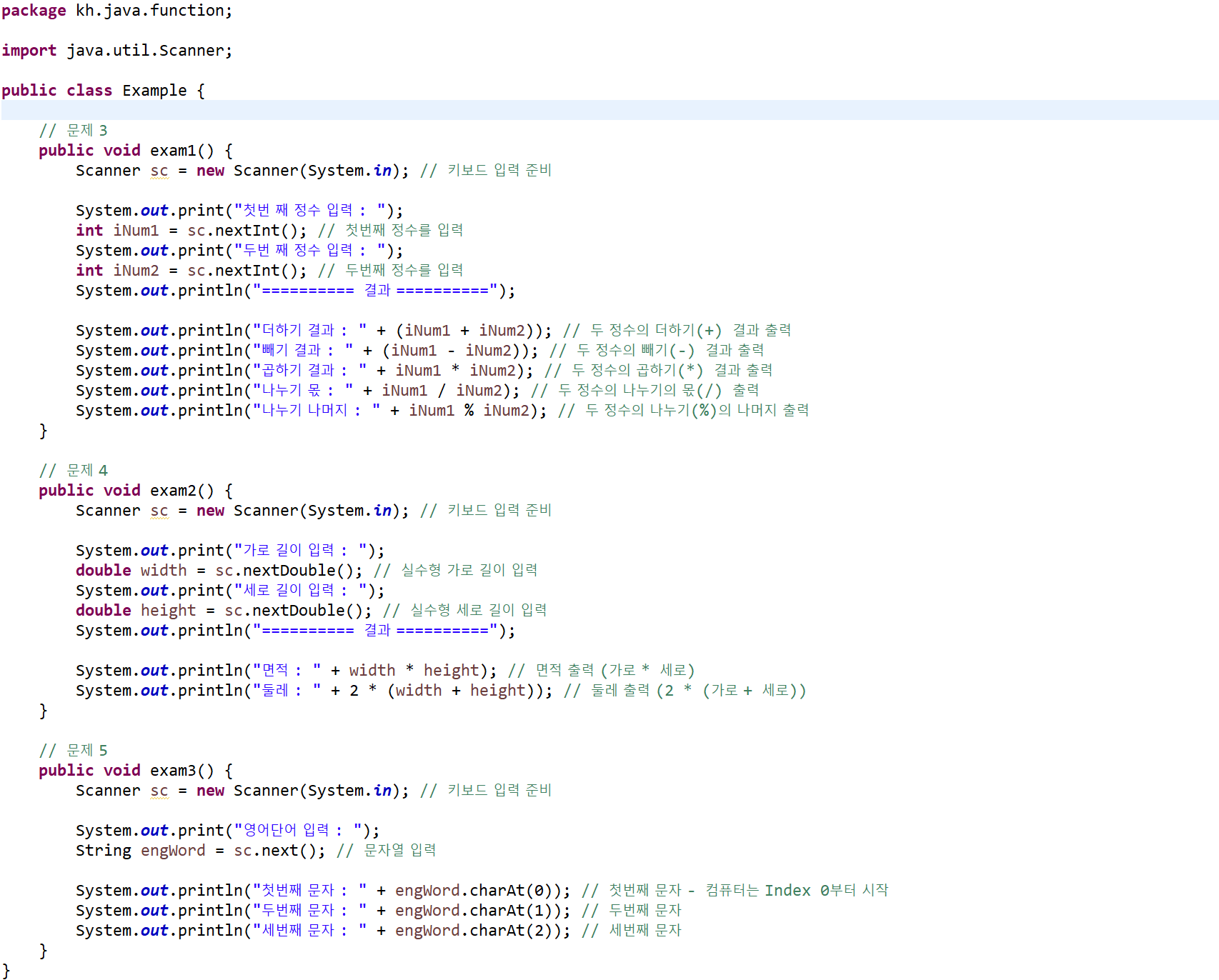The width and height of the screenshot is (1219, 980).
Task: Click the 'int iNum1 = sc.nextInt()' line
Action: 191,231
